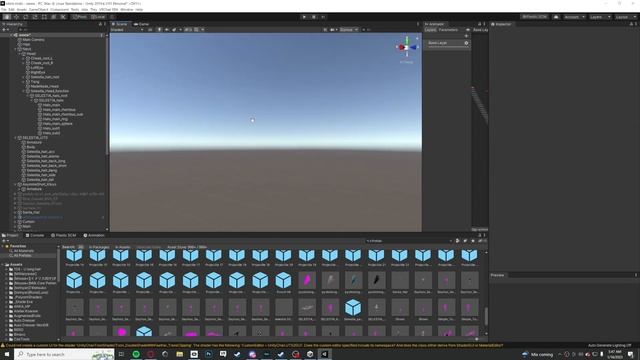Open the Gizmos dropdown

pos(349,30)
